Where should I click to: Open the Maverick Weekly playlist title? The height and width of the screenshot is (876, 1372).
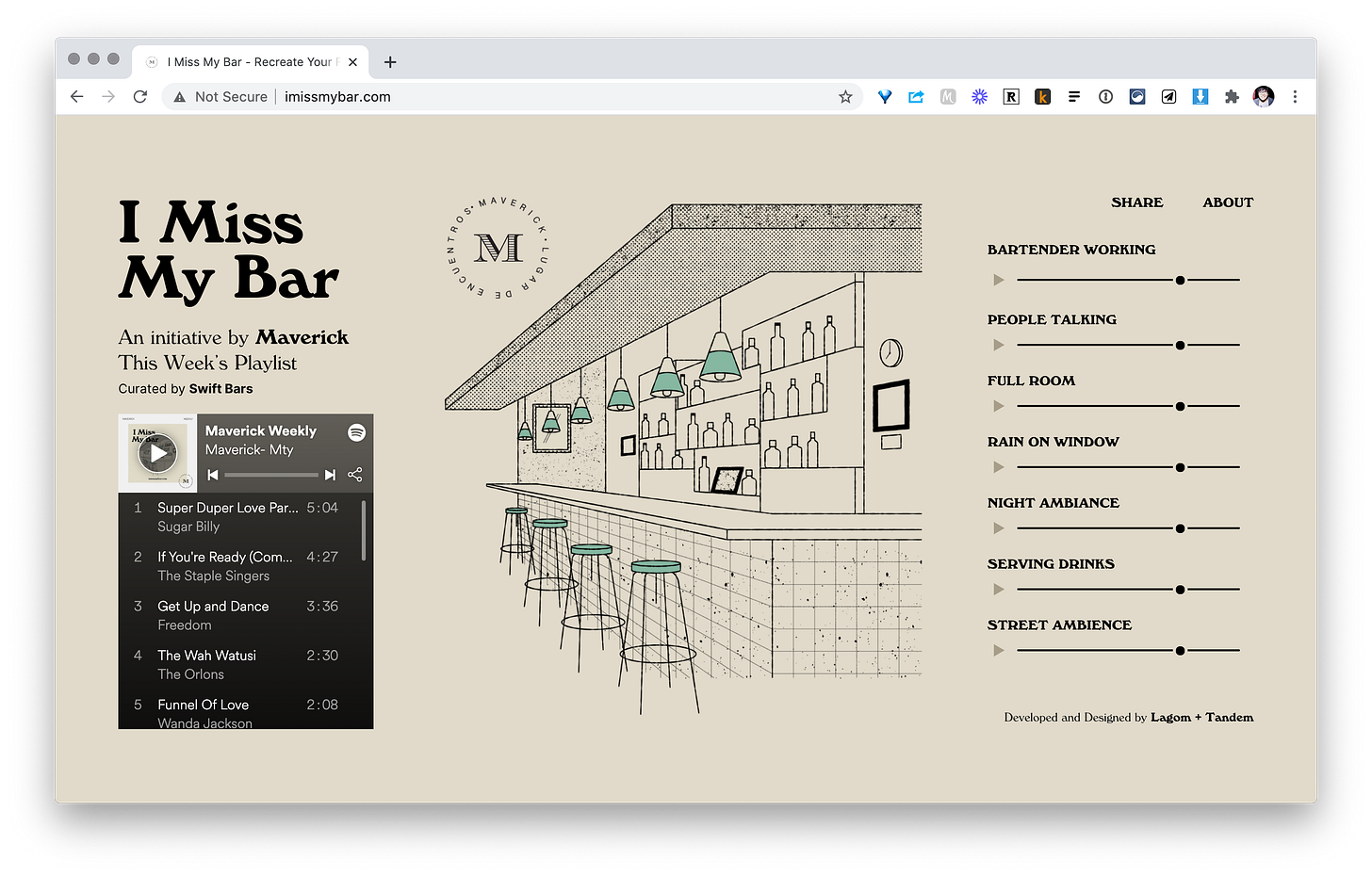tap(261, 430)
